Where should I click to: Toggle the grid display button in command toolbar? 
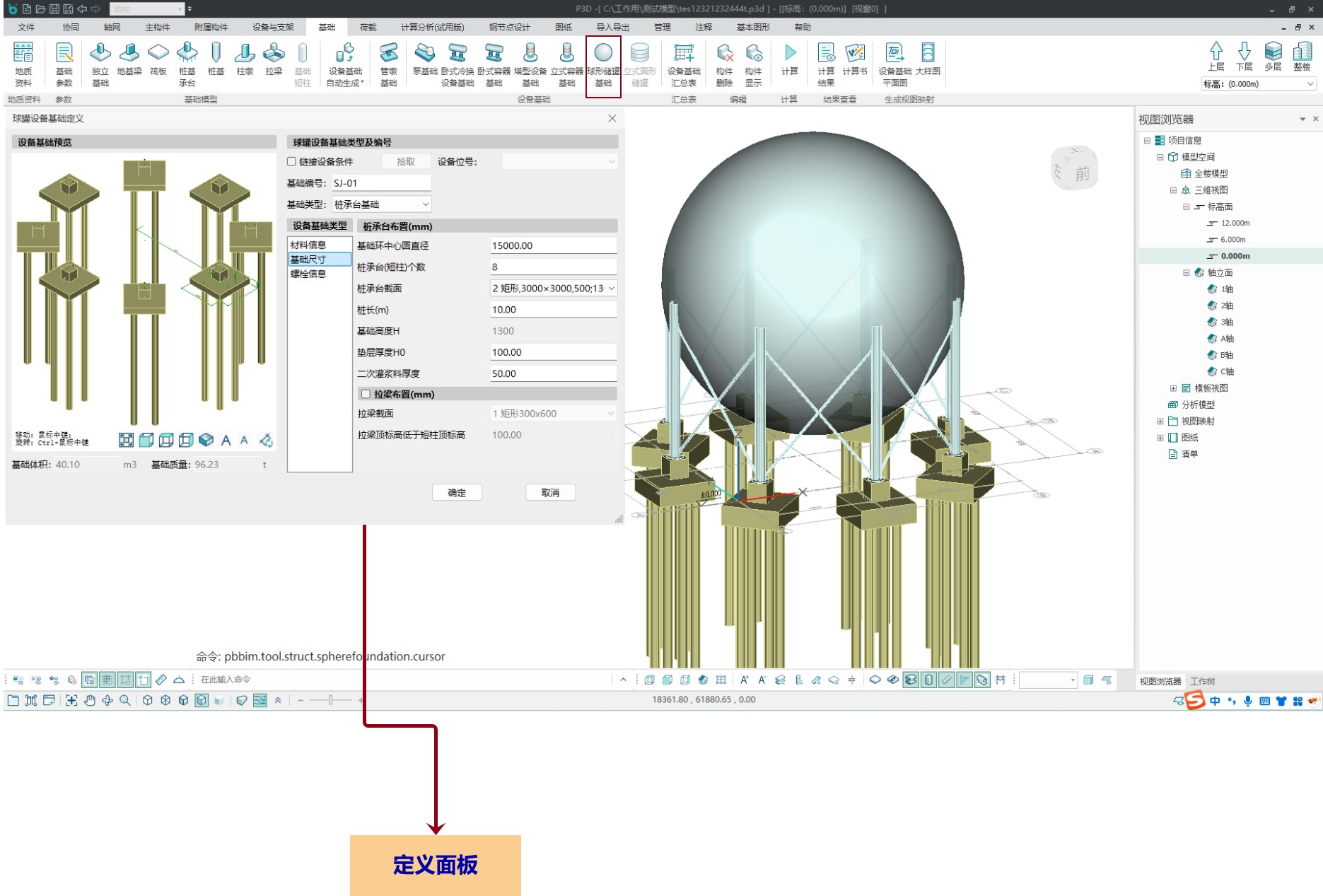click(107, 680)
